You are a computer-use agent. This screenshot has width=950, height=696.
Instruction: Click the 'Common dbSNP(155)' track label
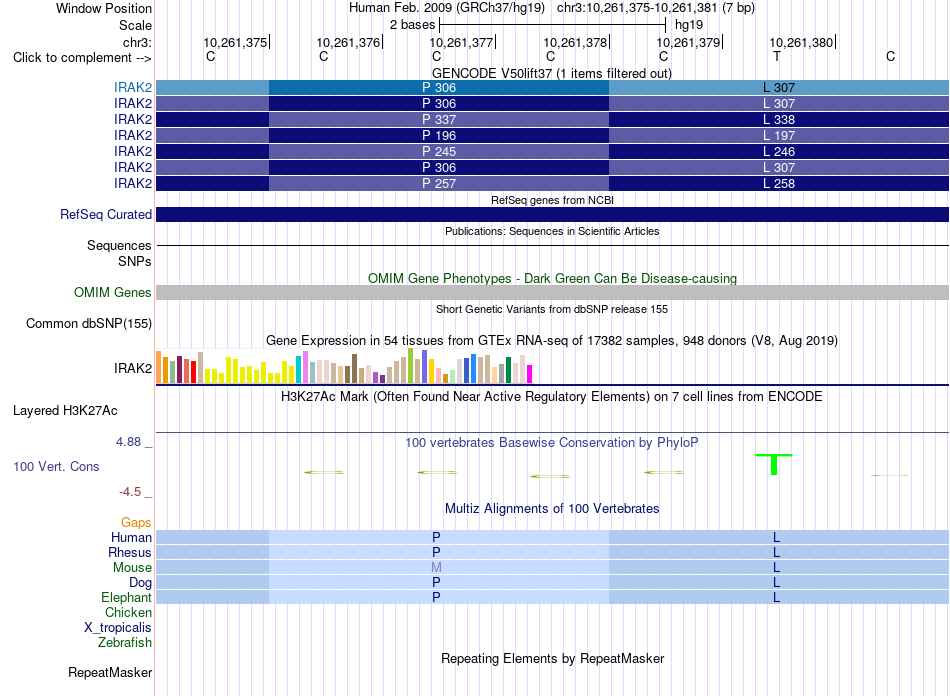click(x=88, y=323)
